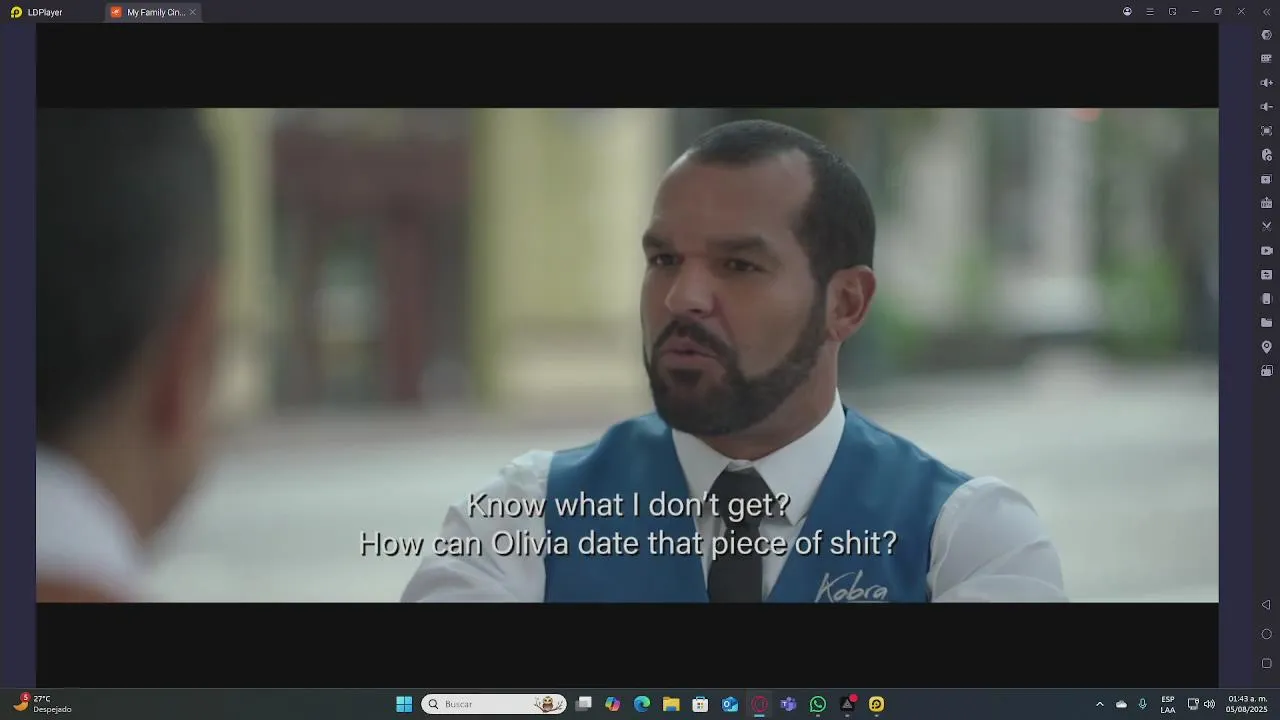Tap Android home circle button
Screen dimensions: 1280x720
(1266, 634)
